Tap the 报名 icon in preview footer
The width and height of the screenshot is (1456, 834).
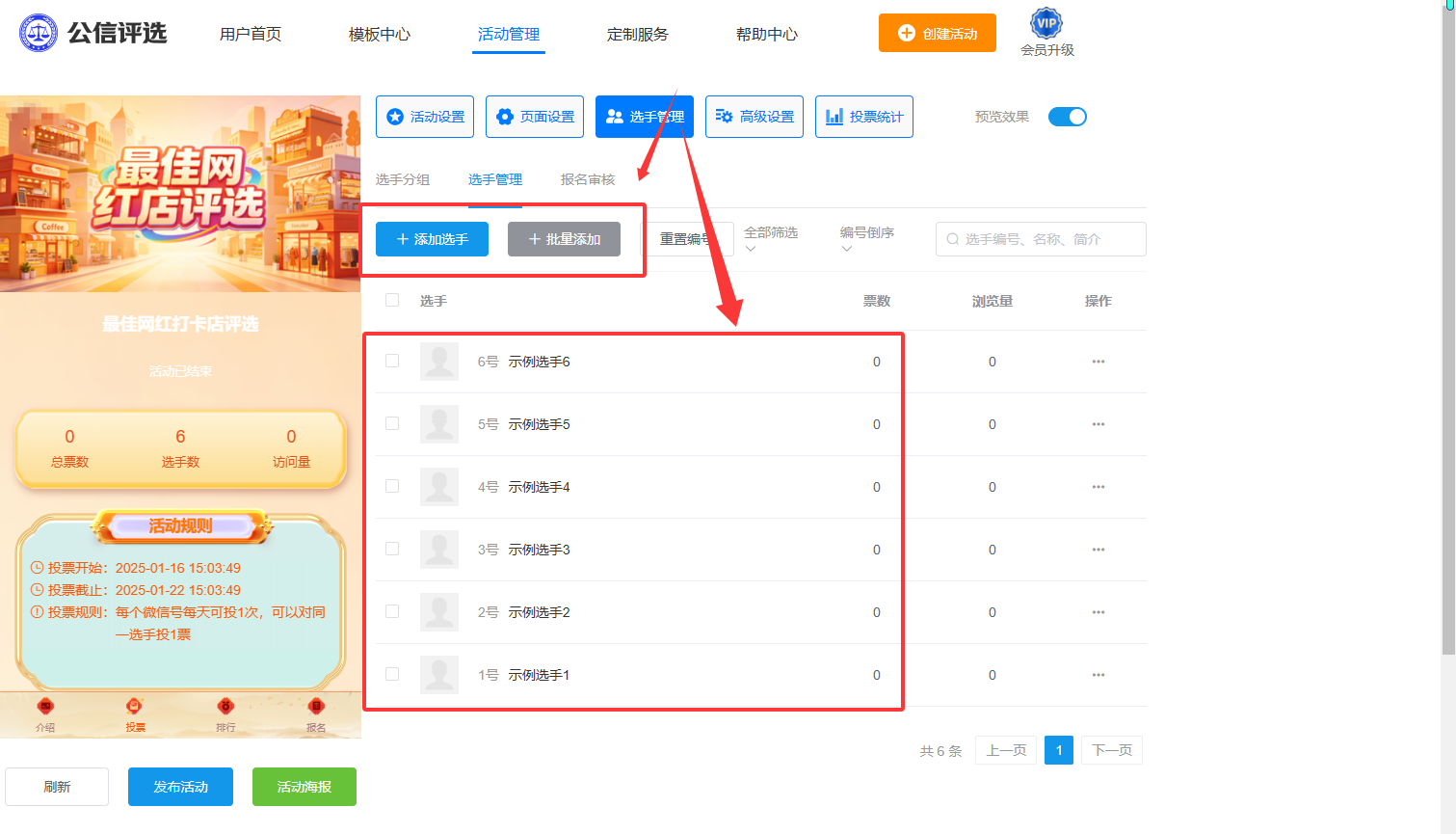point(316,706)
